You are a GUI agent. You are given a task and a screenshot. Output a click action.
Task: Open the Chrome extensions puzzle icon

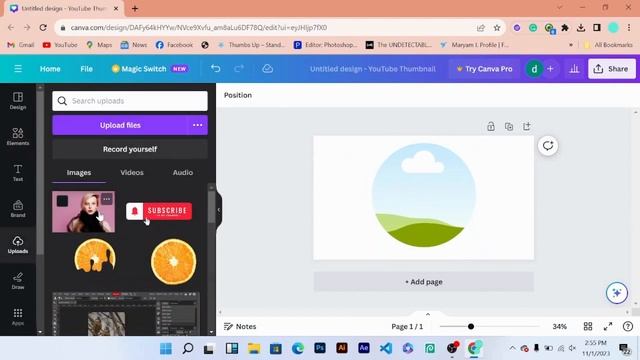coord(565,27)
